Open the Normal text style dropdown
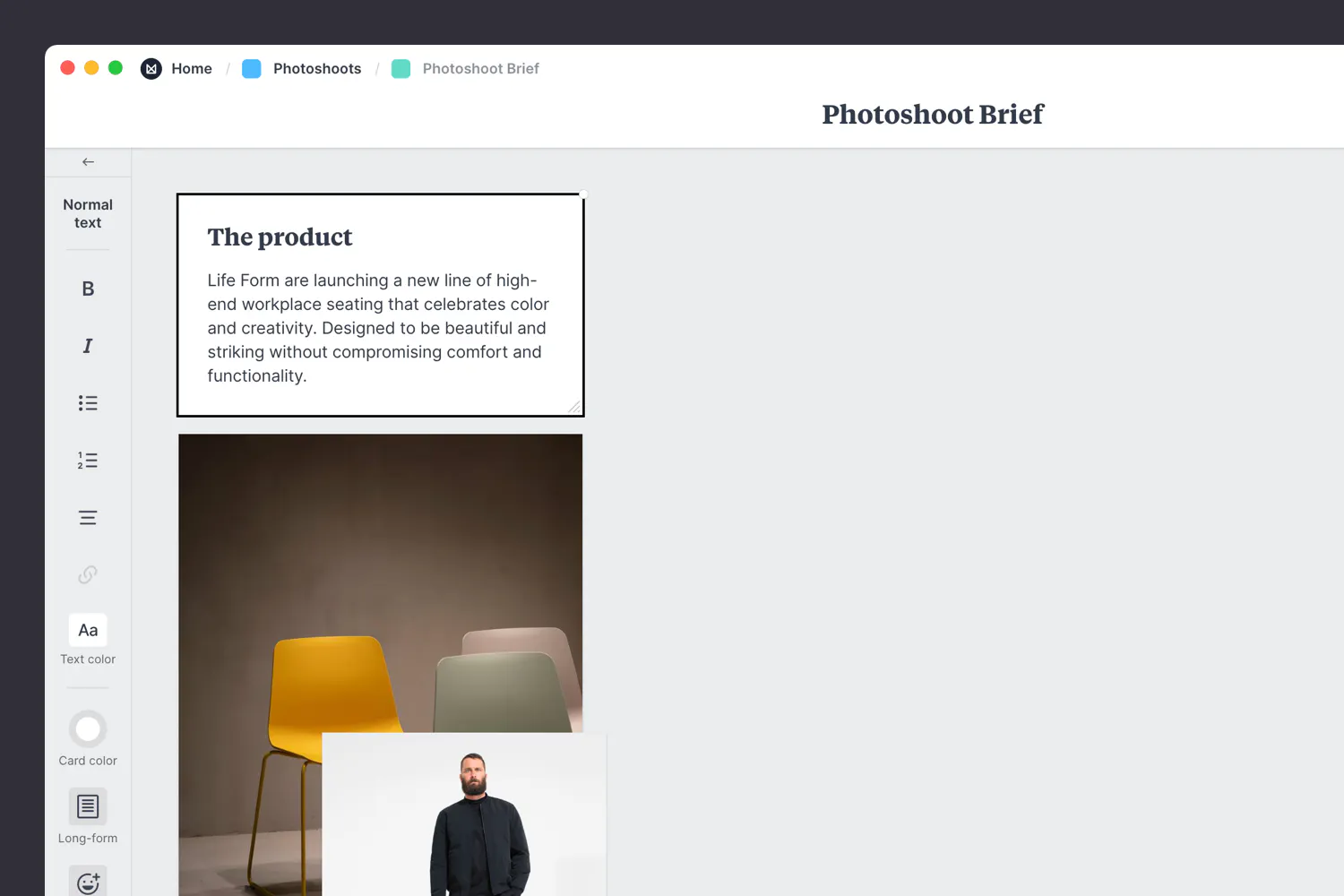The width and height of the screenshot is (1344, 896). pos(88,213)
